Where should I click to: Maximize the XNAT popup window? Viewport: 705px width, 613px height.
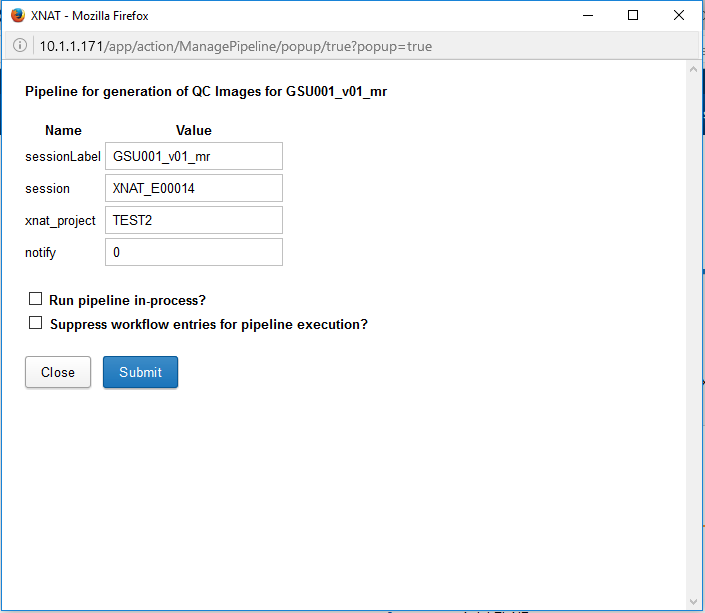pos(633,16)
